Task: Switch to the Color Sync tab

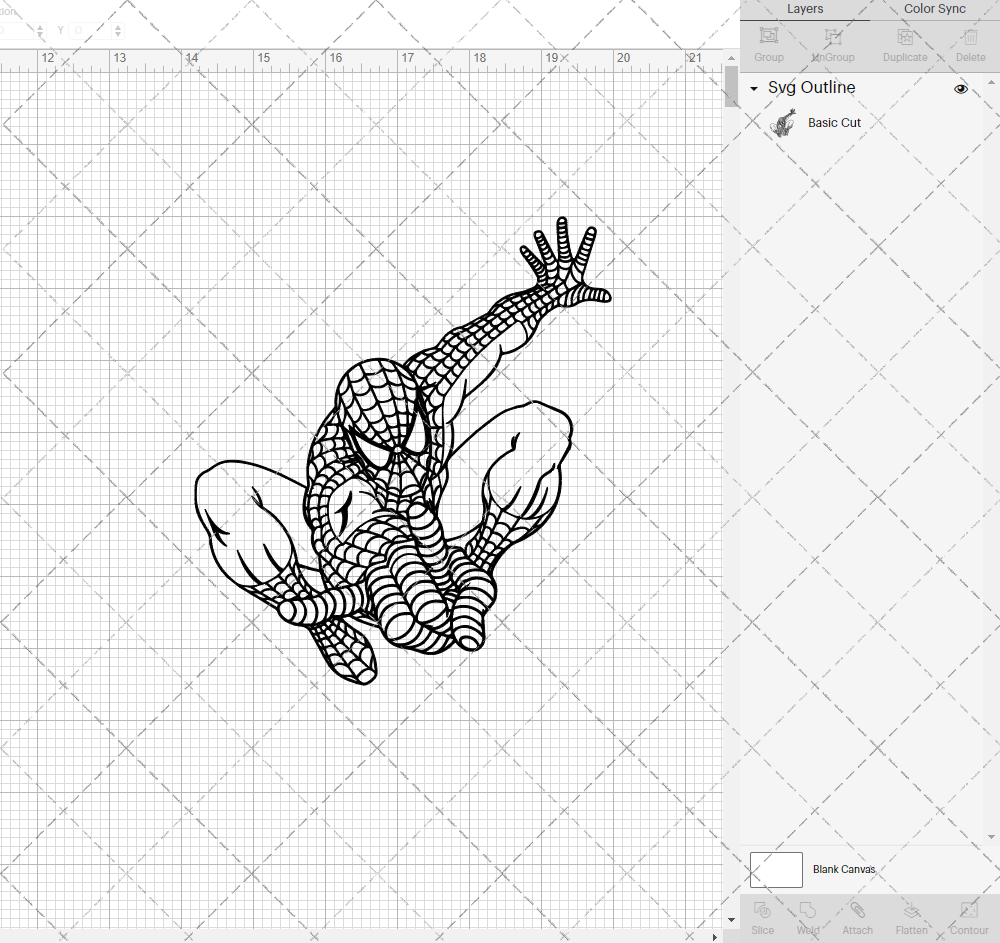Action: coord(934,9)
